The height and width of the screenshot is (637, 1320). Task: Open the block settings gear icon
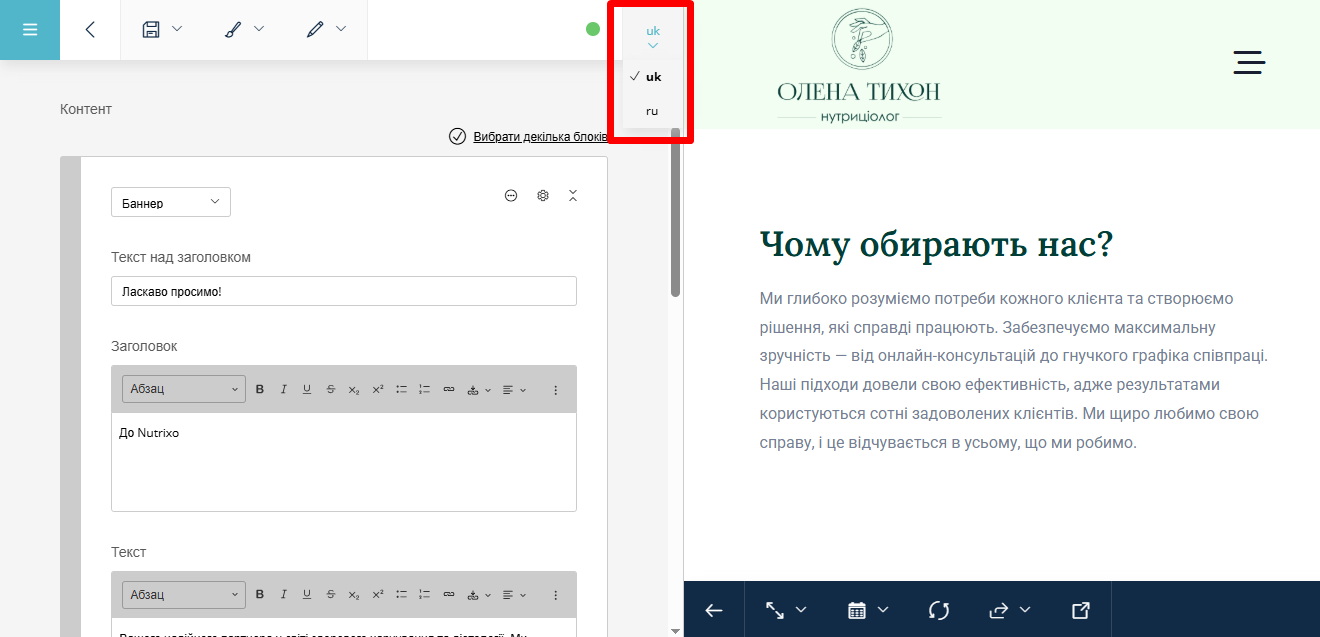543,196
